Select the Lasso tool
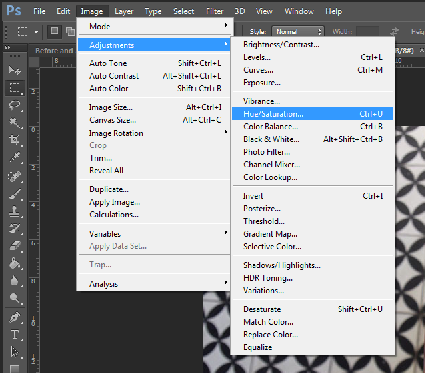The image size is (425, 373). point(14,105)
